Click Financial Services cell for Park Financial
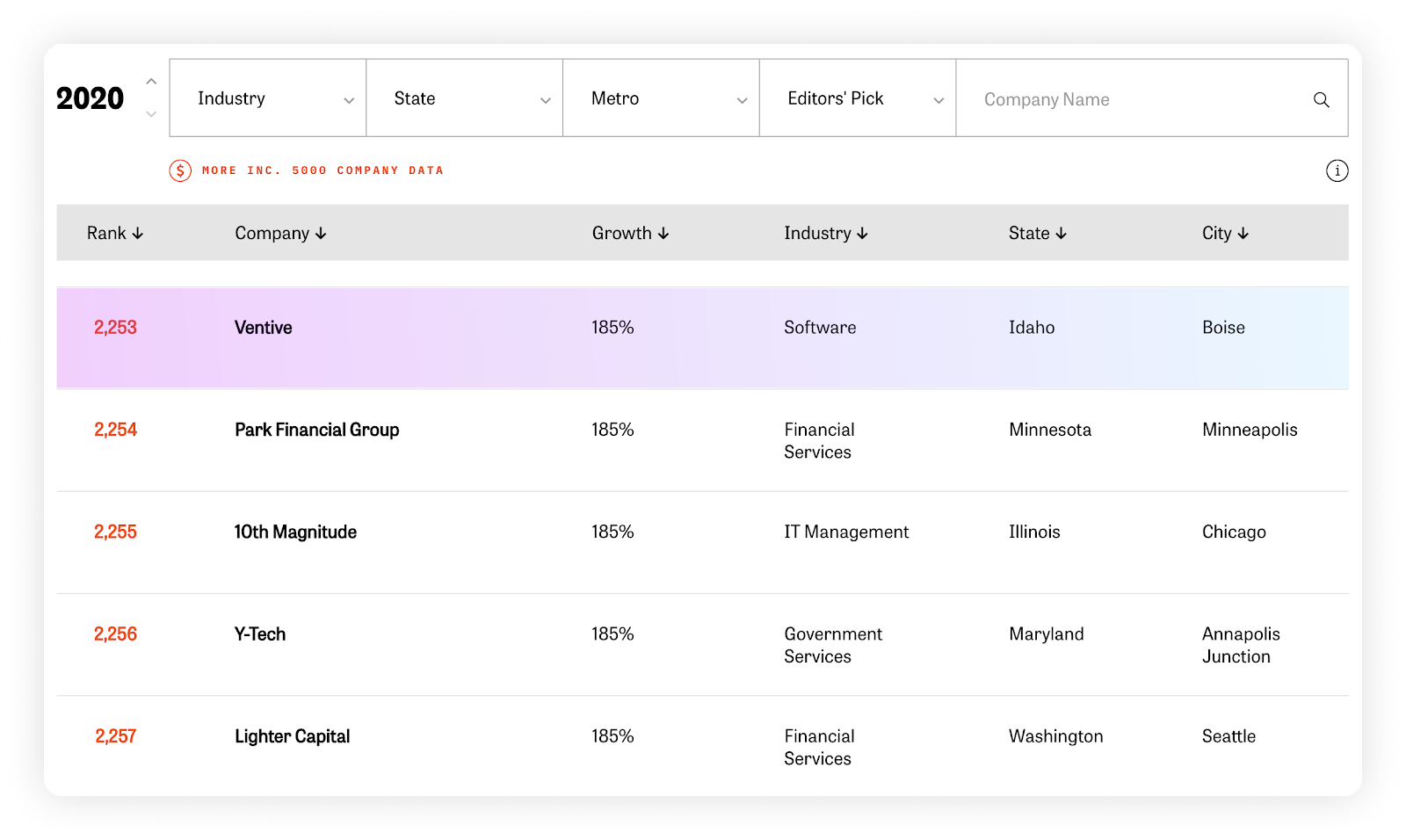Screen dimensions: 1406x840 pyautogui.click(x=819, y=440)
